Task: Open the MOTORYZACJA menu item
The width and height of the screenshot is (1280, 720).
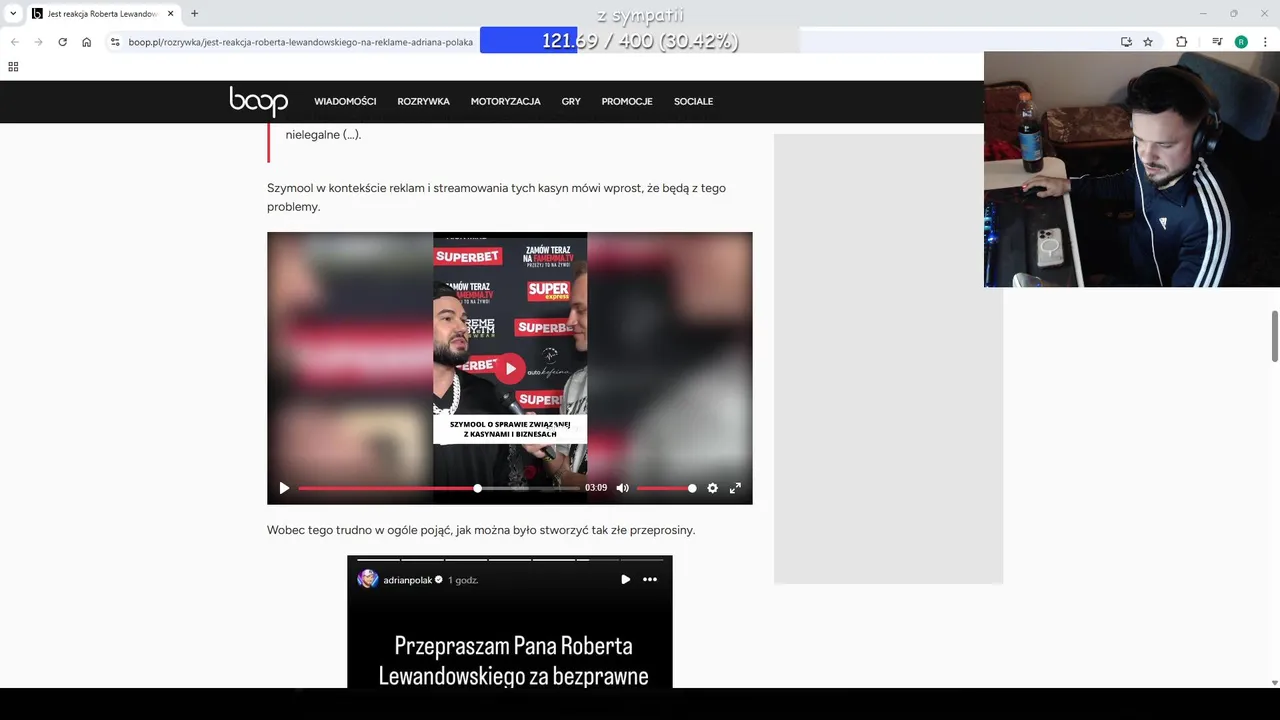Action: [505, 101]
